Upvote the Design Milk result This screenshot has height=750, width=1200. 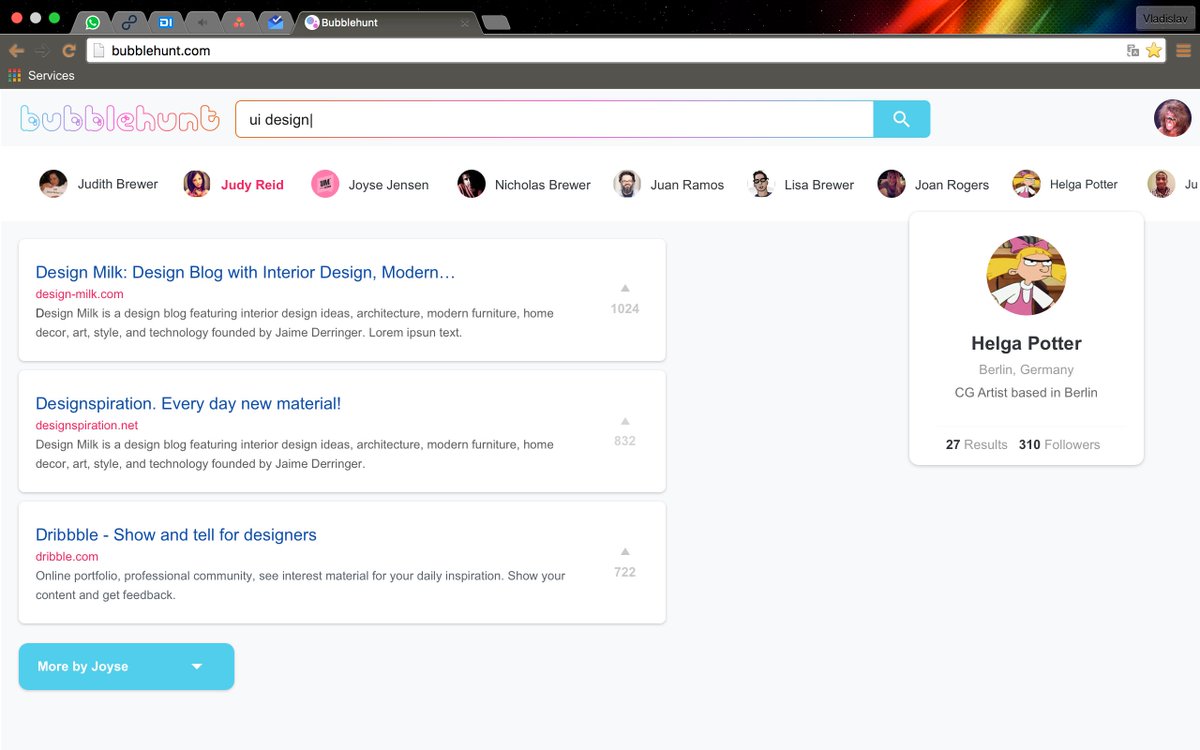(625, 288)
